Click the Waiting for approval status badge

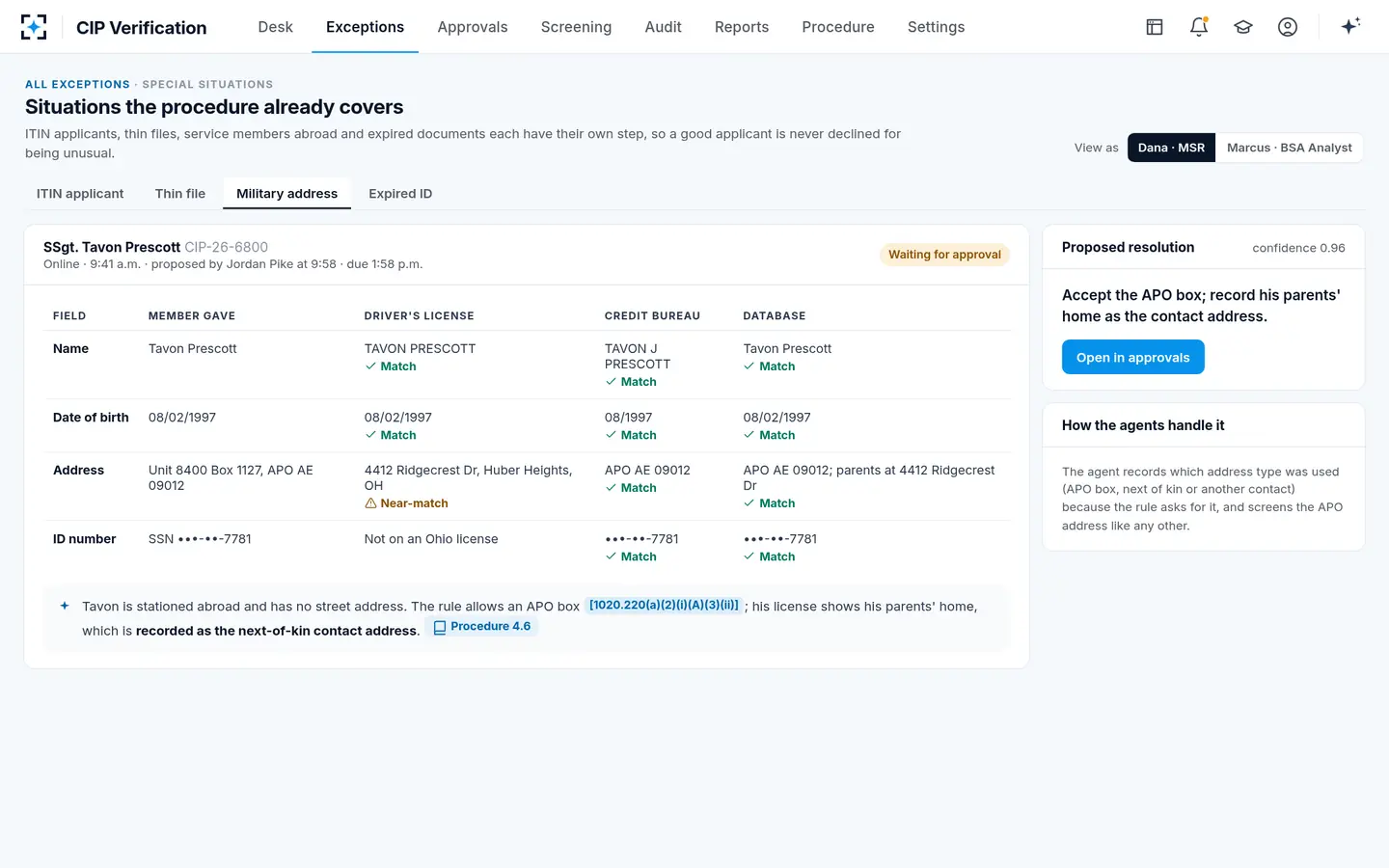tap(944, 255)
